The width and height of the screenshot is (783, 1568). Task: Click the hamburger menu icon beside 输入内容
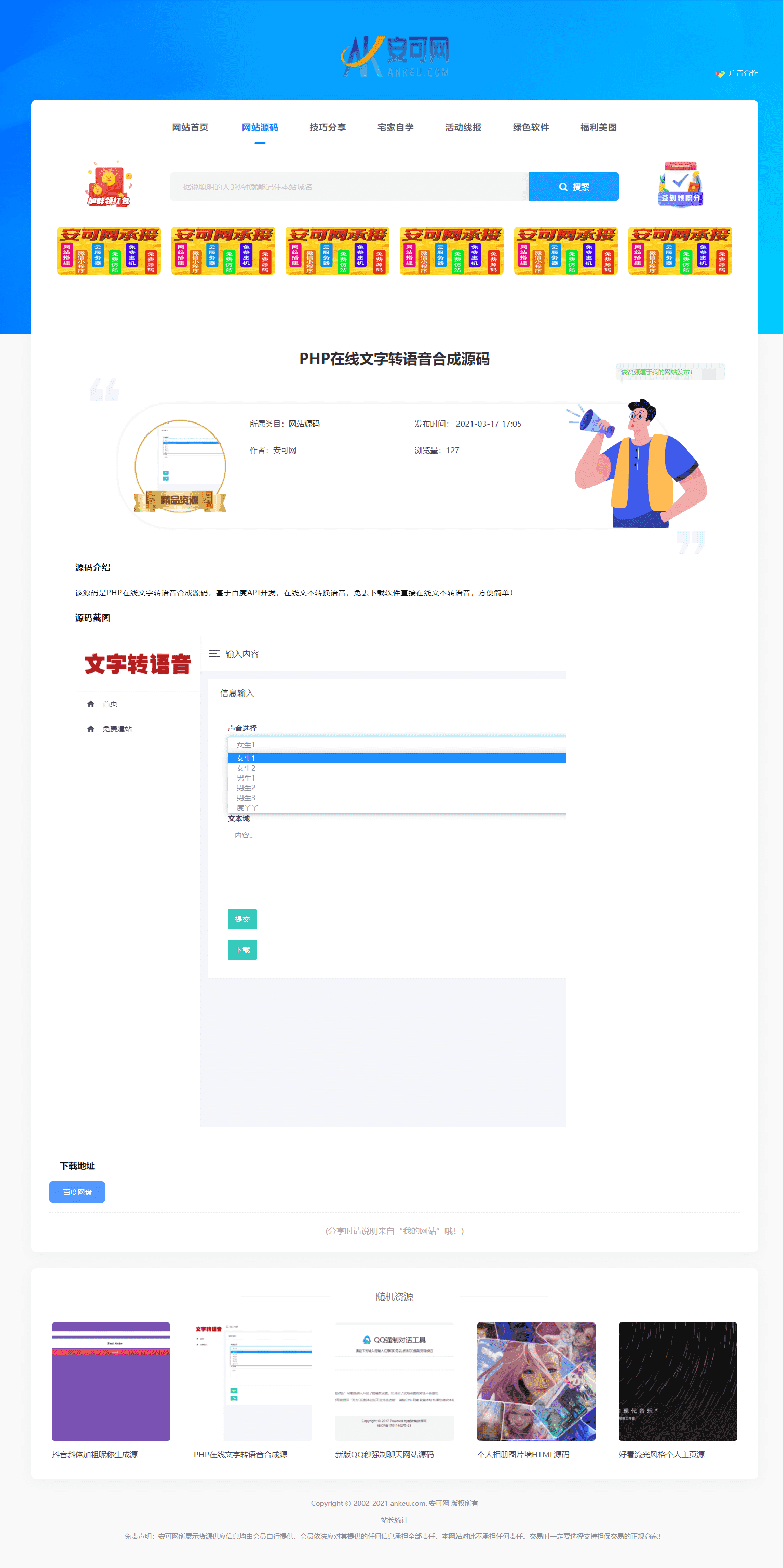pos(214,654)
